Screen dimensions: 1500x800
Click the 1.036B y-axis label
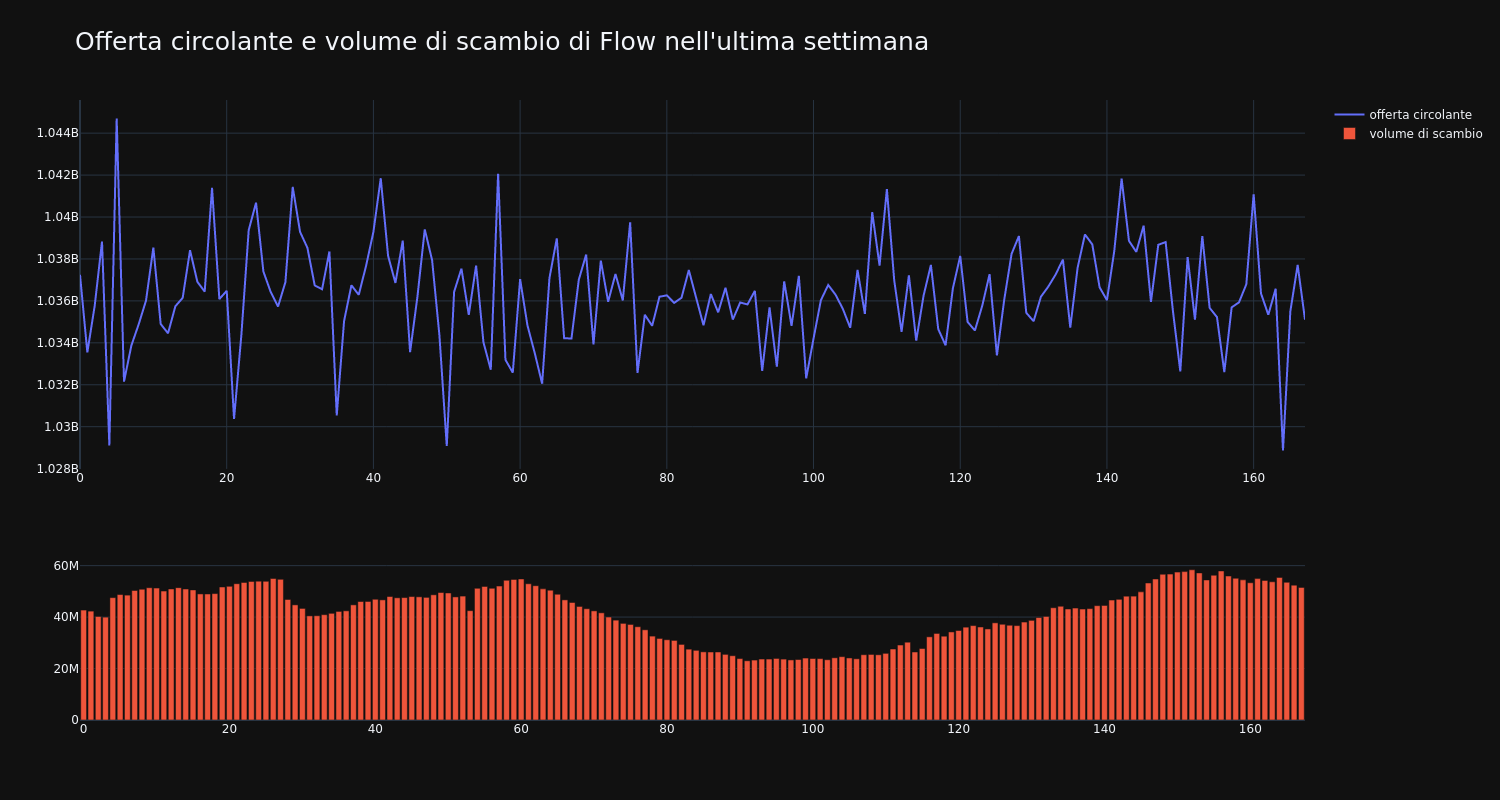coord(57,301)
